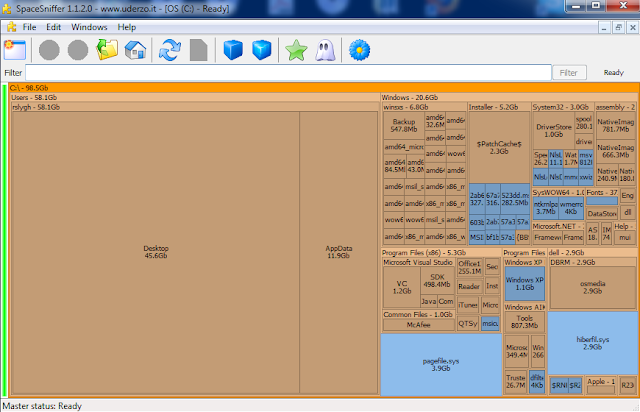Select the DriverStore 1.0Gb block
Screen dimensions: 640x412
point(553,130)
